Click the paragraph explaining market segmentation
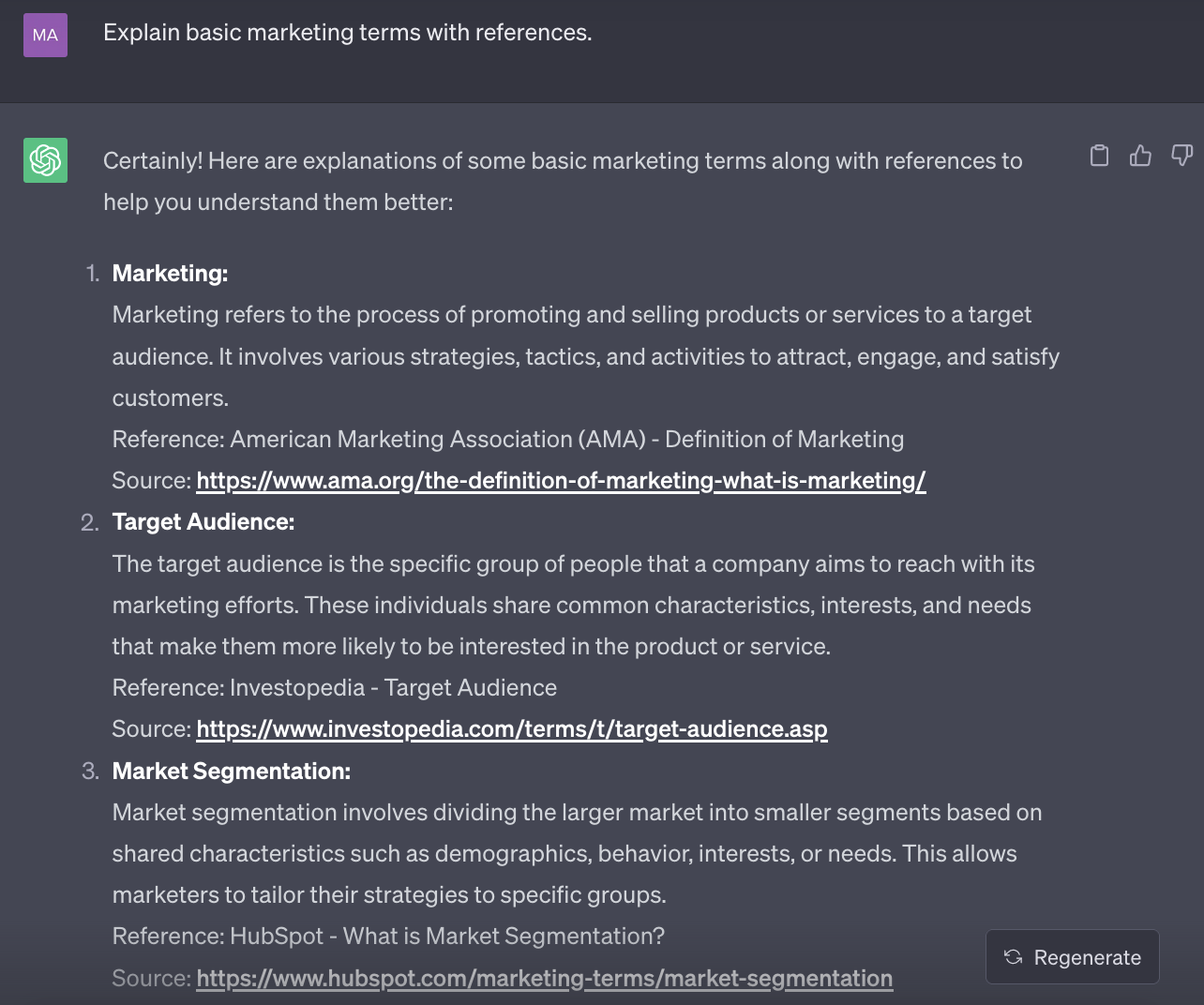 point(577,853)
